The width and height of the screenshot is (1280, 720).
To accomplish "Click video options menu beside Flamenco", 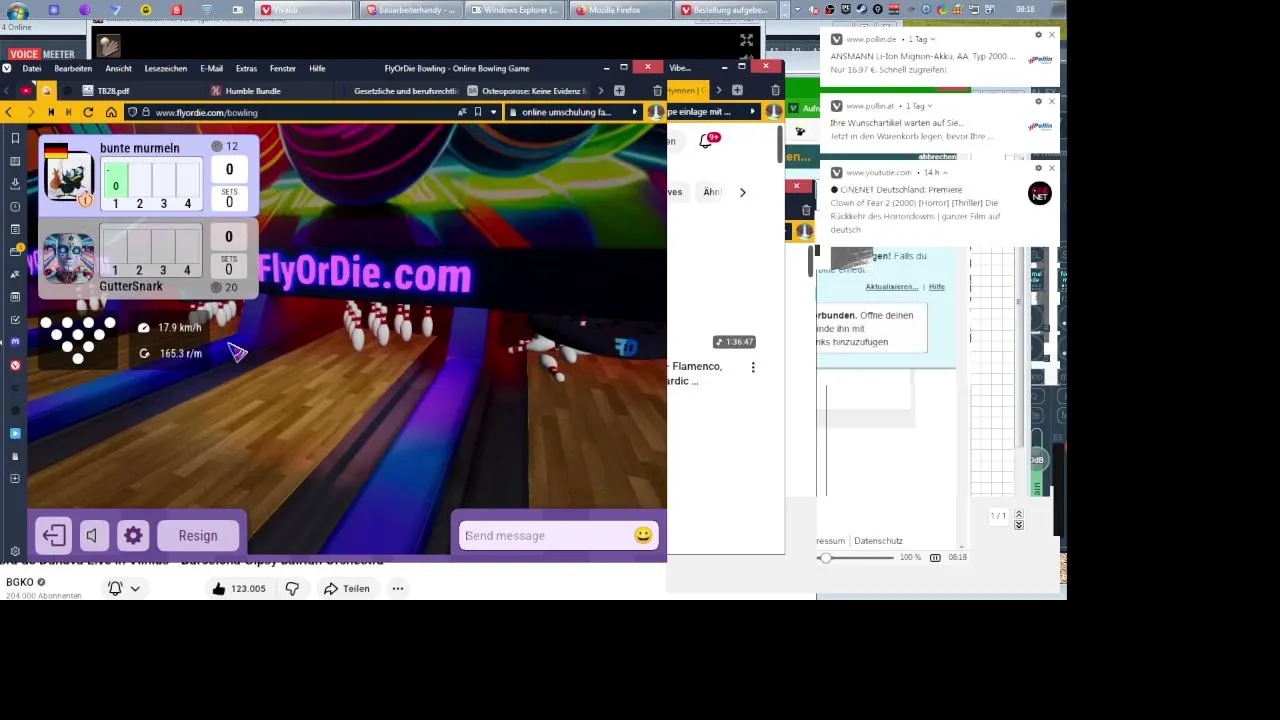I will (753, 367).
